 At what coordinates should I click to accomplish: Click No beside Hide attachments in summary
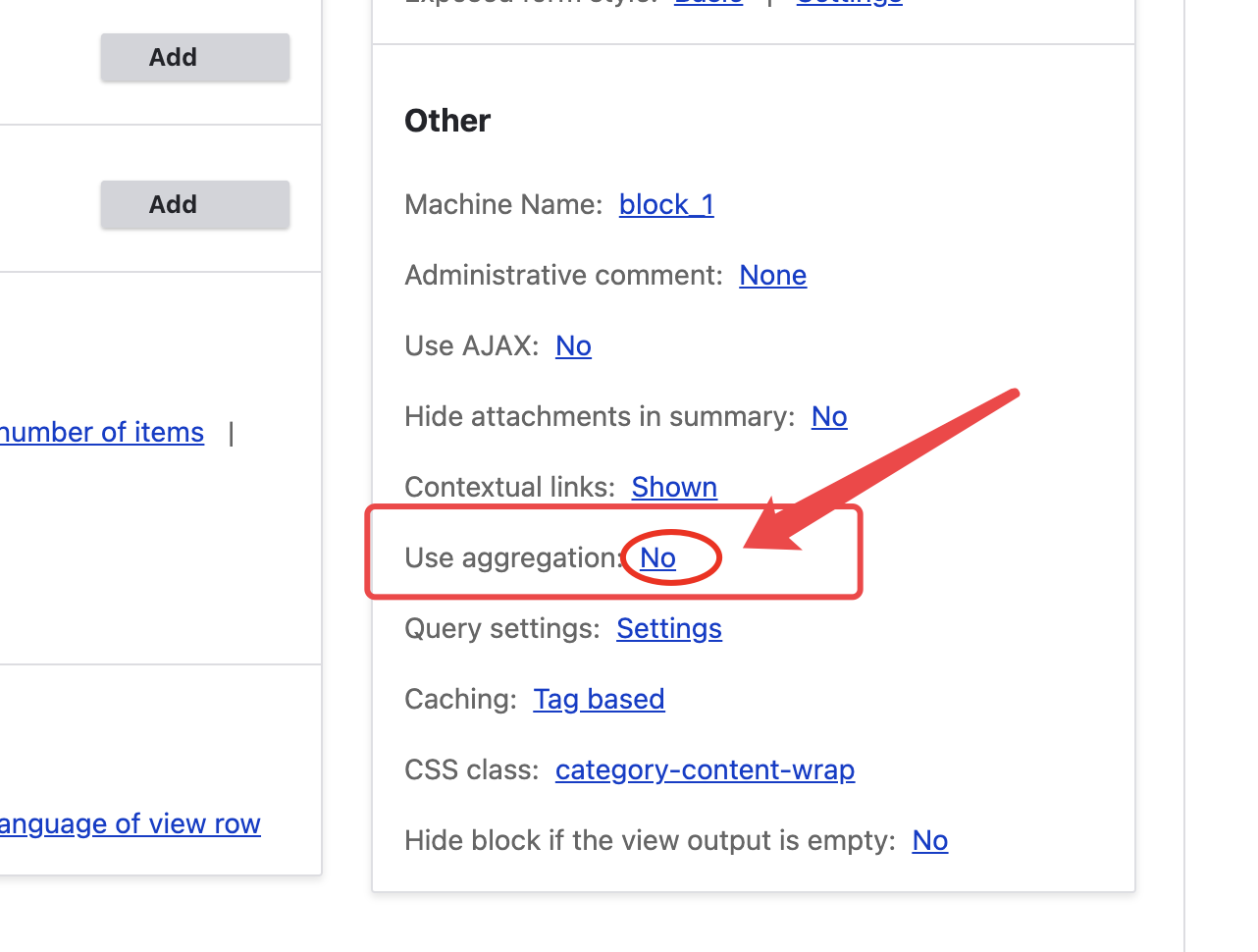[x=829, y=416]
